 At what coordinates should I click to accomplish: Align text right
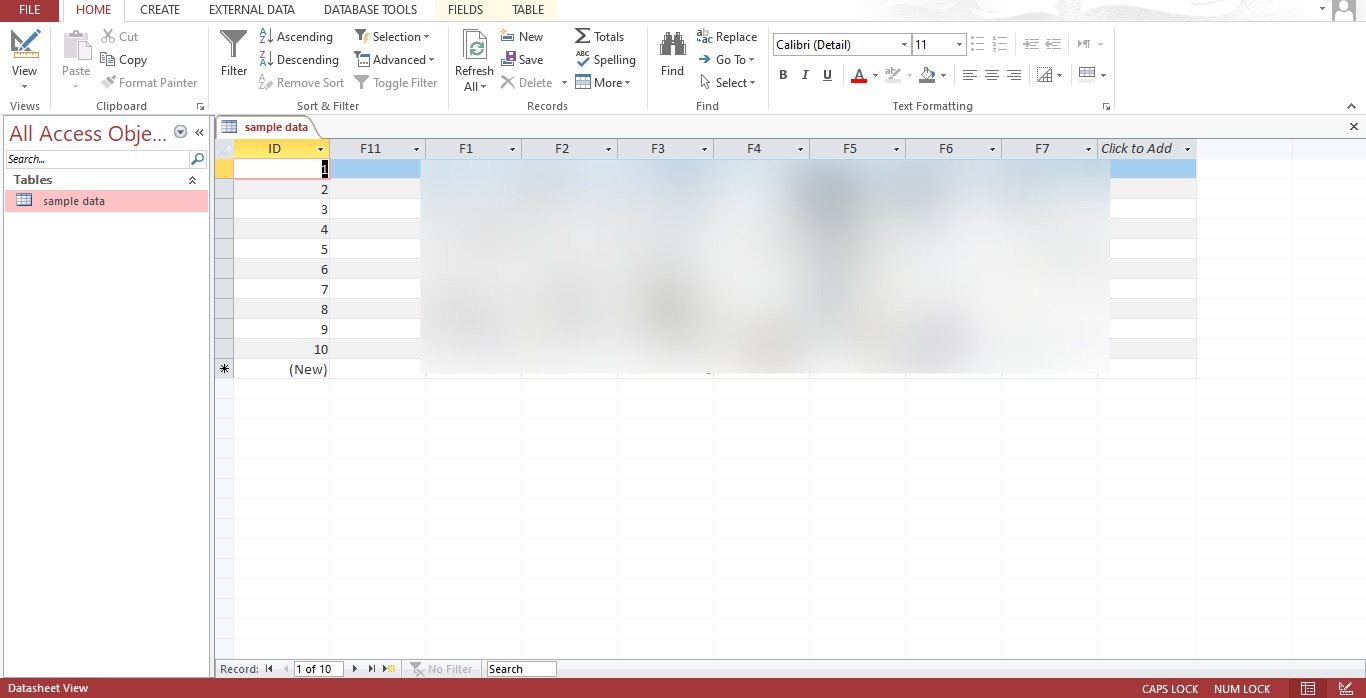(x=1013, y=75)
